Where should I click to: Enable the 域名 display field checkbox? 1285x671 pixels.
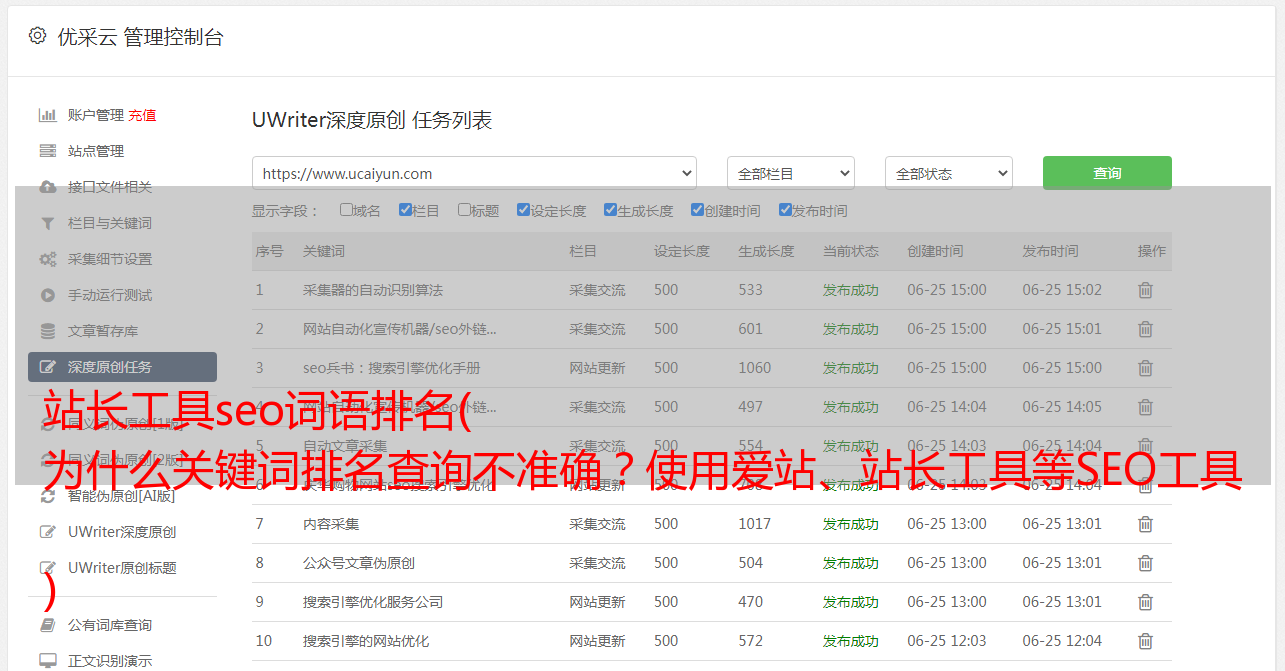[x=346, y=210]
